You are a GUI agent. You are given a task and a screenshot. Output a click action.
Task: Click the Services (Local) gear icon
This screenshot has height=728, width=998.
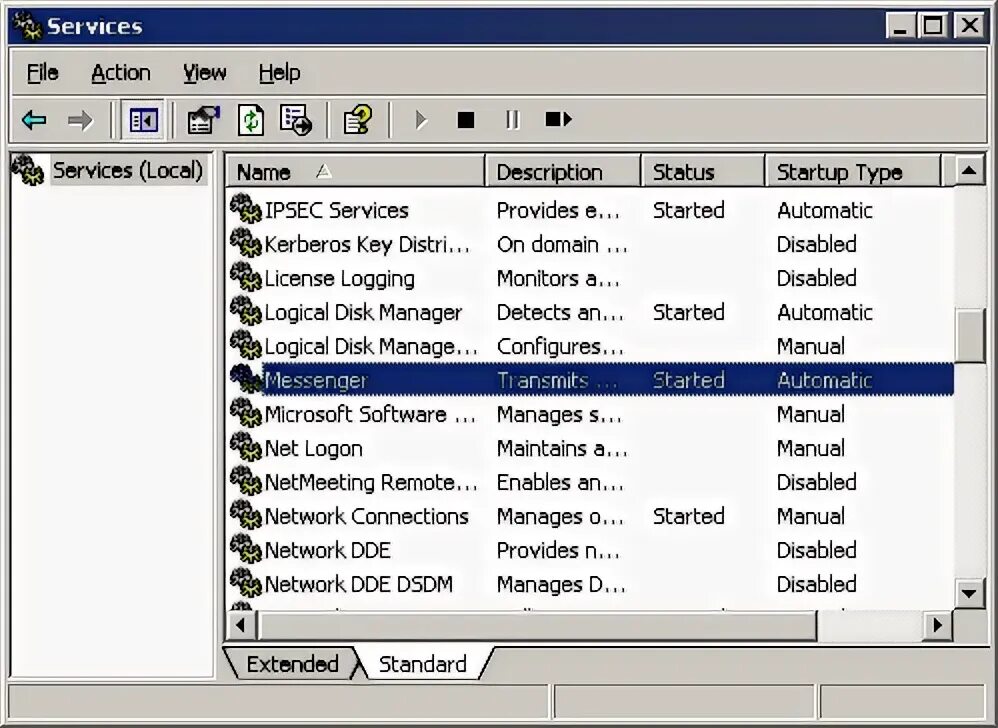(28, 170)
